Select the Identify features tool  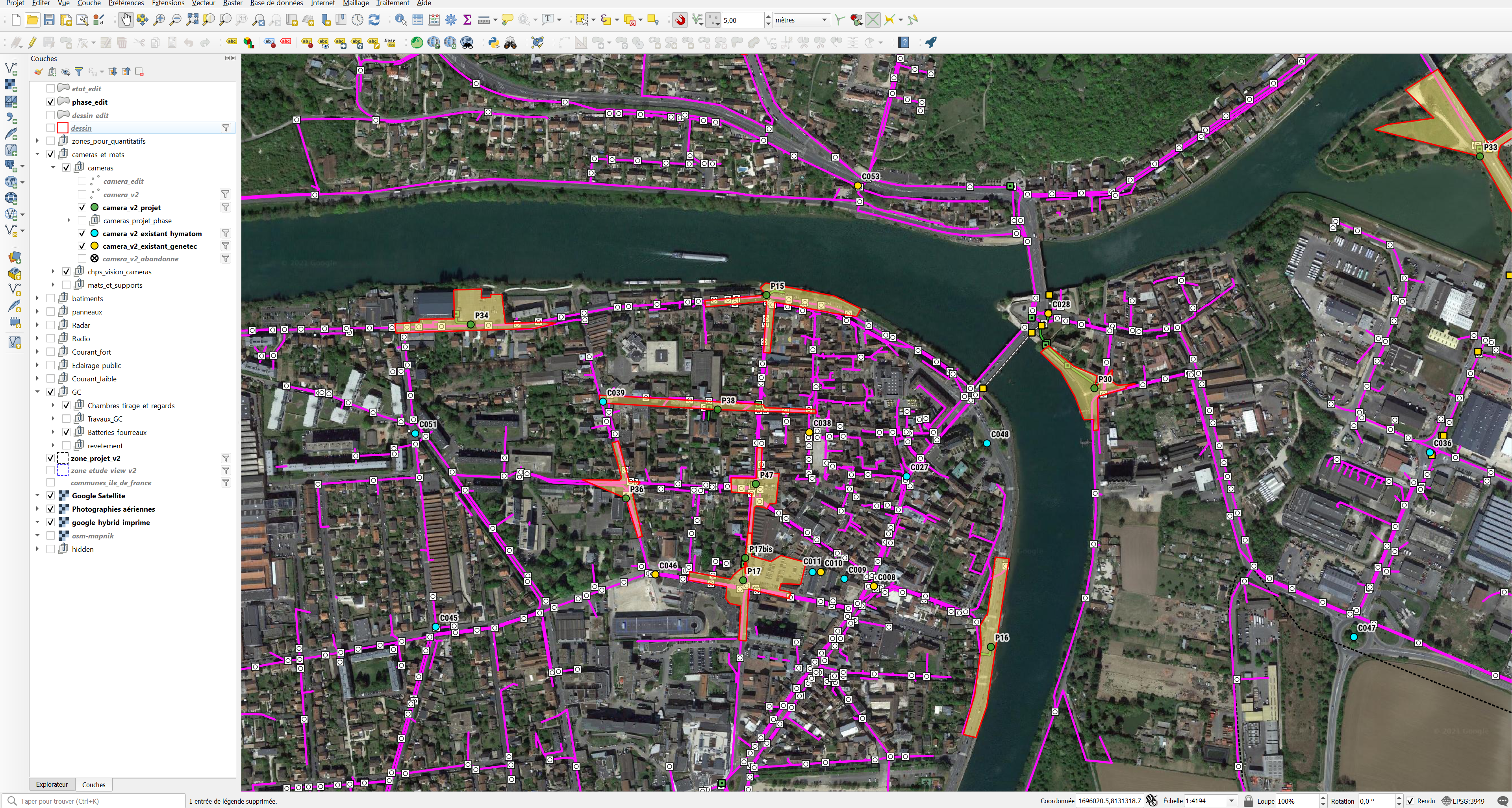point(401,20)
